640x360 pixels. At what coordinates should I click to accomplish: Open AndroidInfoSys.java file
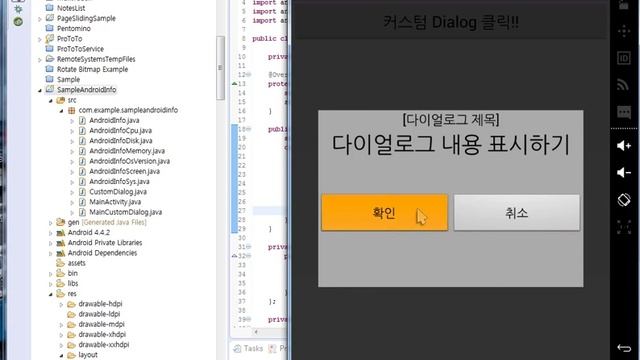click(119, 182)
